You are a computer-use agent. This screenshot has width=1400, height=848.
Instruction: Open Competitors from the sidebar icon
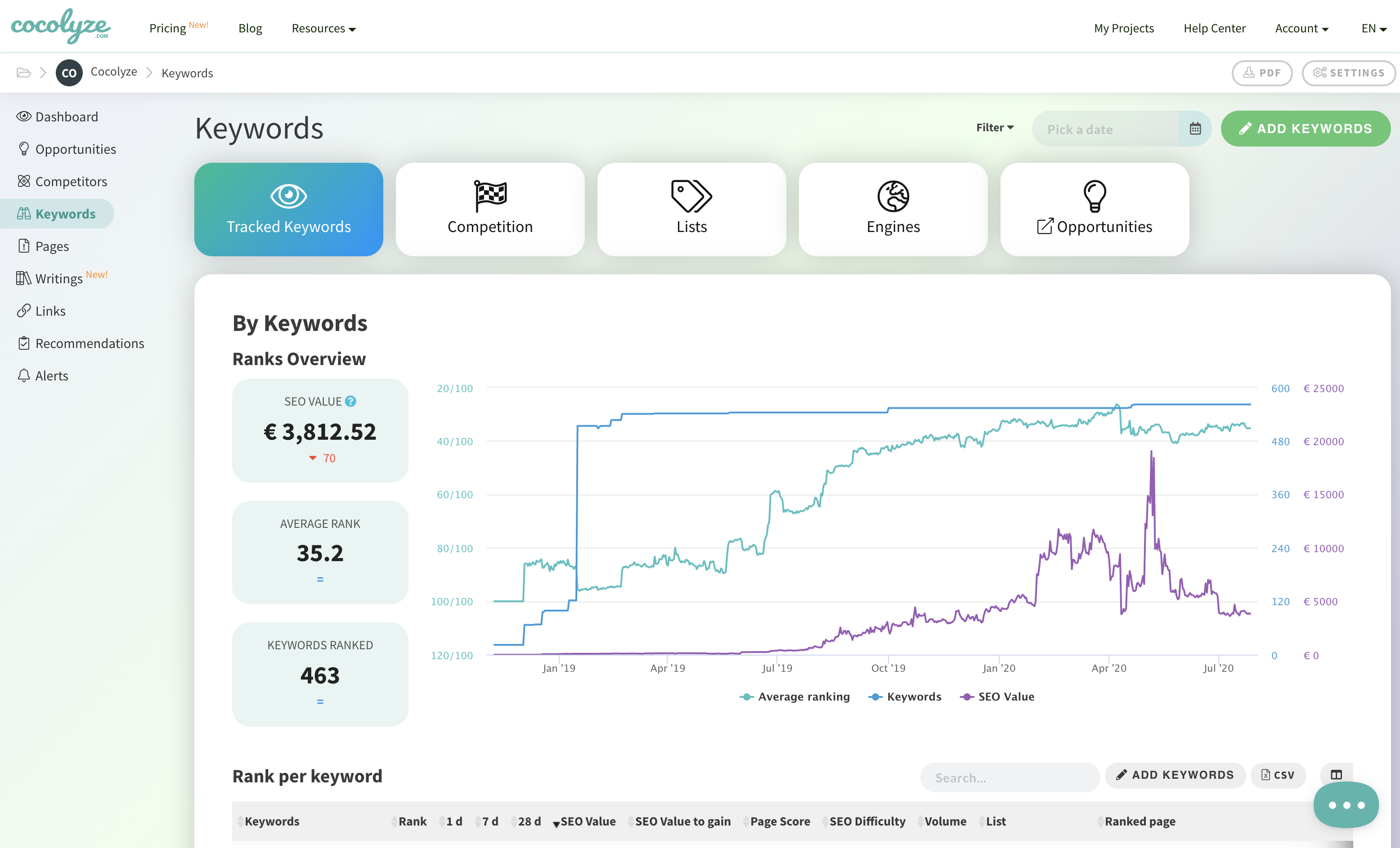tap(23, 181)
